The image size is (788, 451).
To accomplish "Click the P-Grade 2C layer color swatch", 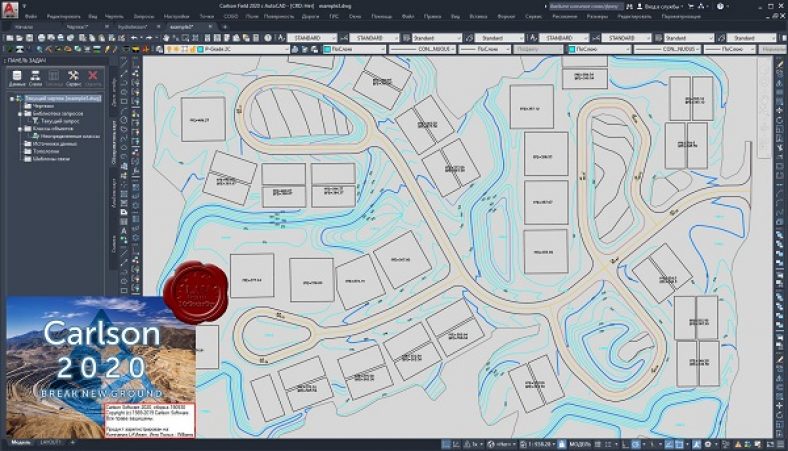I will click(x=200, y=49).
